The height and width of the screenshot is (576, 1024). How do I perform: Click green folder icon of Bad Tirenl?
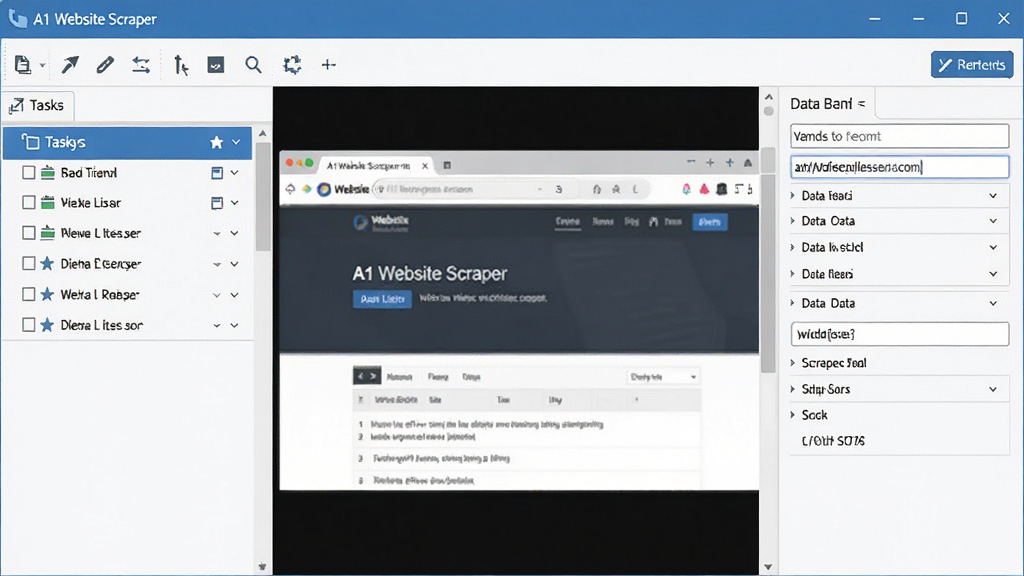pyautogui.click(x=48, y=173)
